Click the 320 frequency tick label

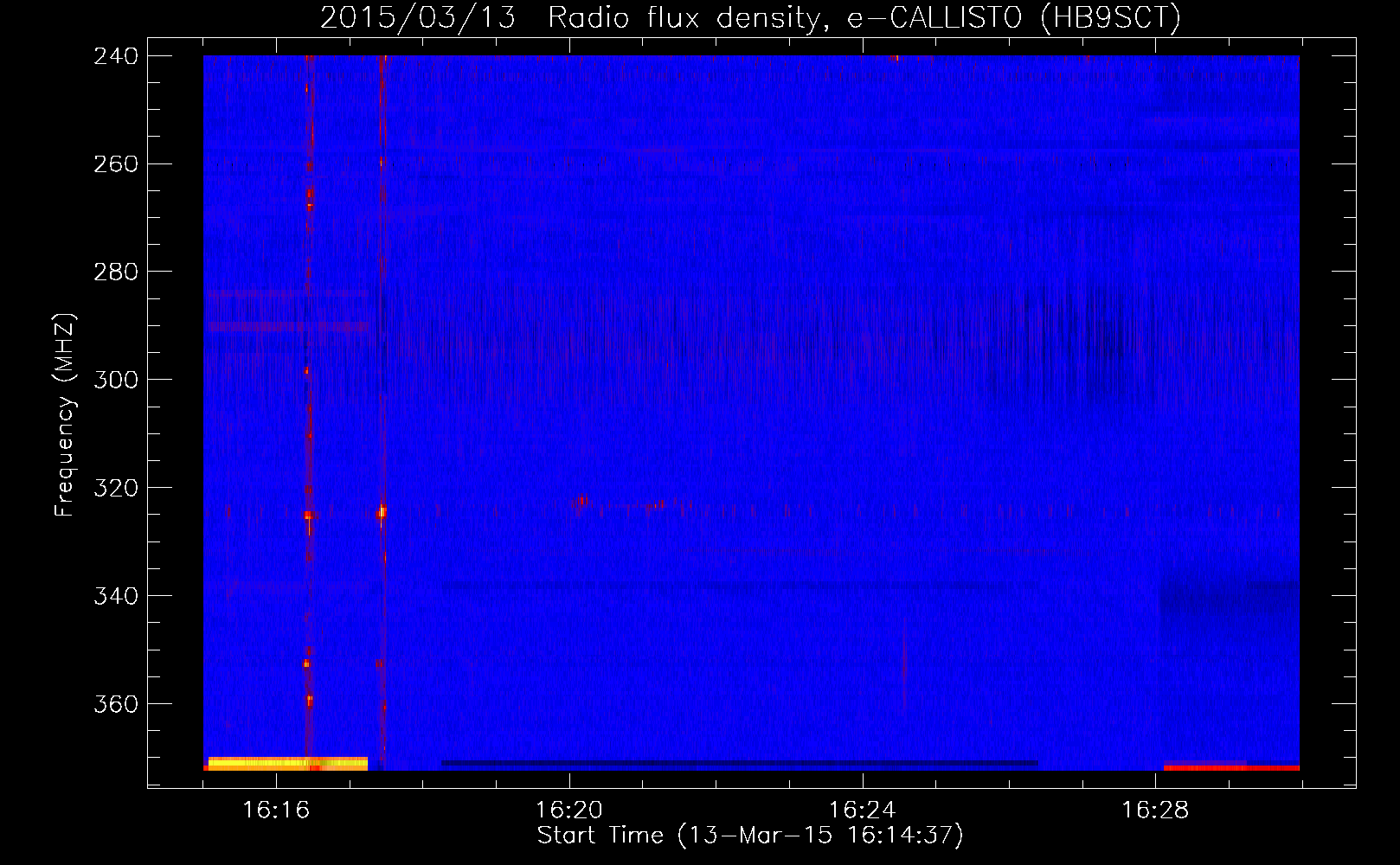click(116, 489)
